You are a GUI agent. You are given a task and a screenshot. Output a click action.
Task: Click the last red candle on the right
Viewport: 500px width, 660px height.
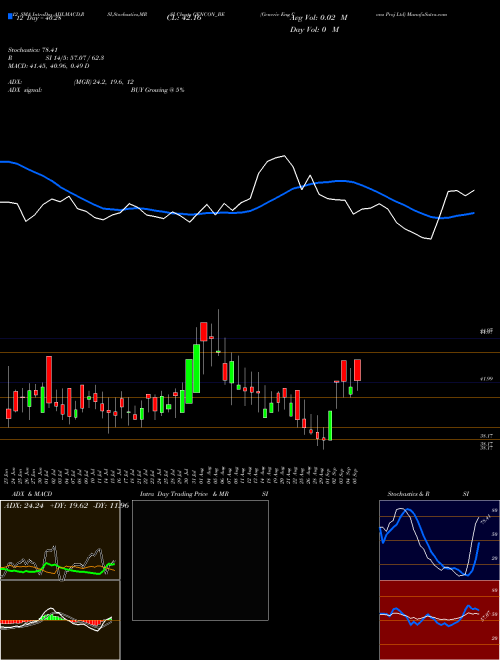[358, 370]
